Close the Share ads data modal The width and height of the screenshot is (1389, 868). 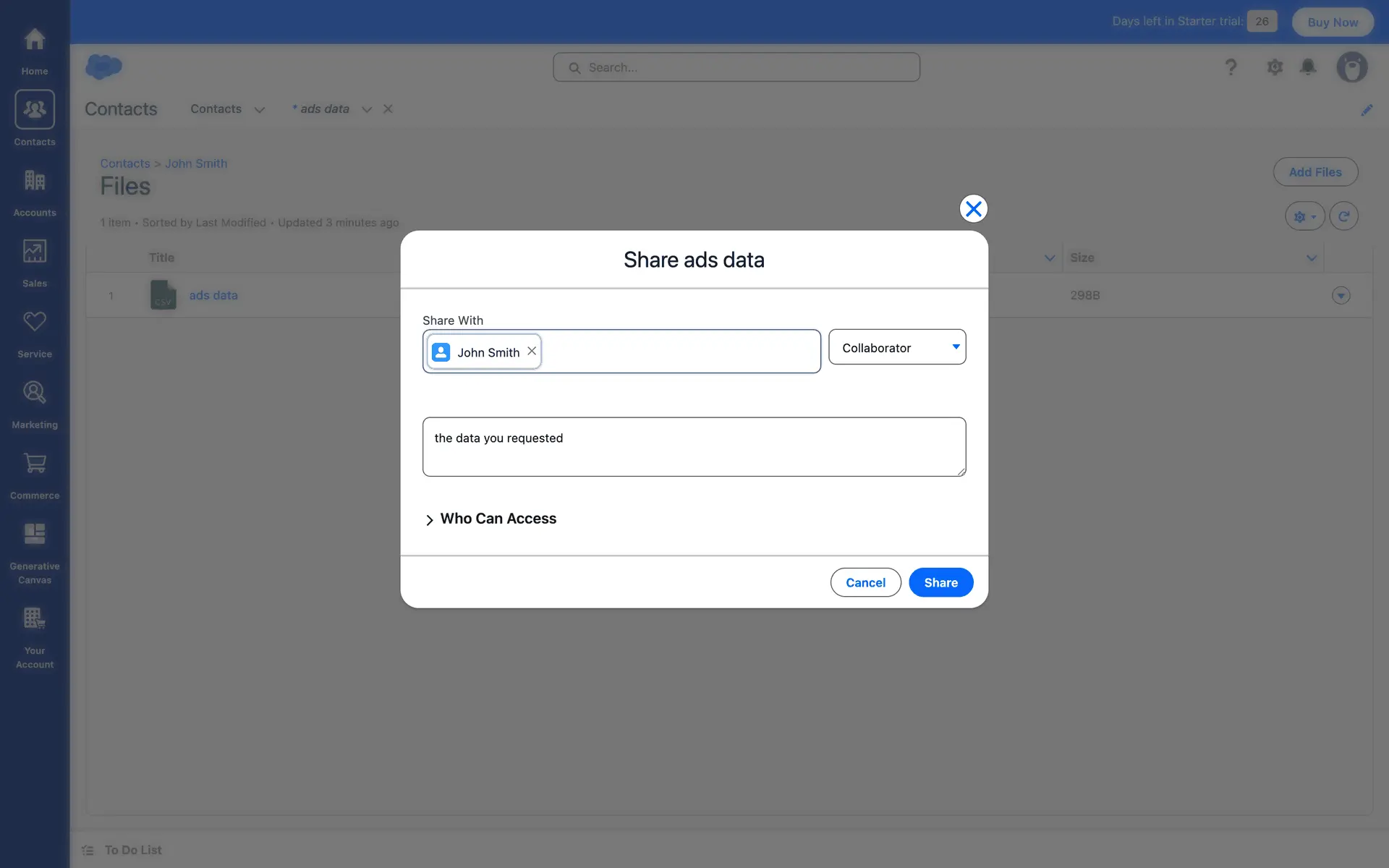(973, 209)
